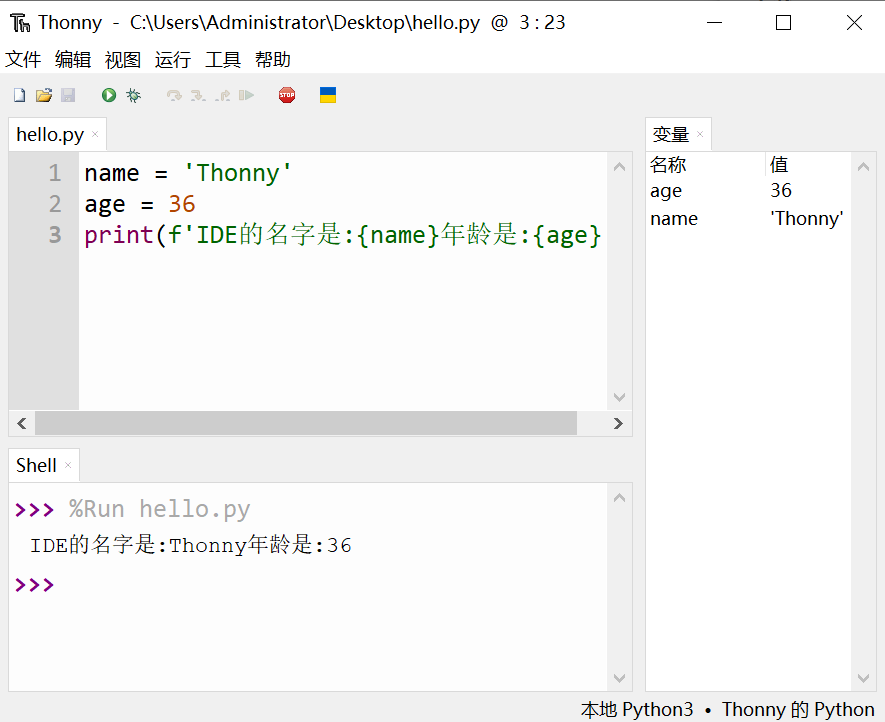This screenshot has height=722, width=885.
Task: Open the 工具 menu
Action: [223, 59]
